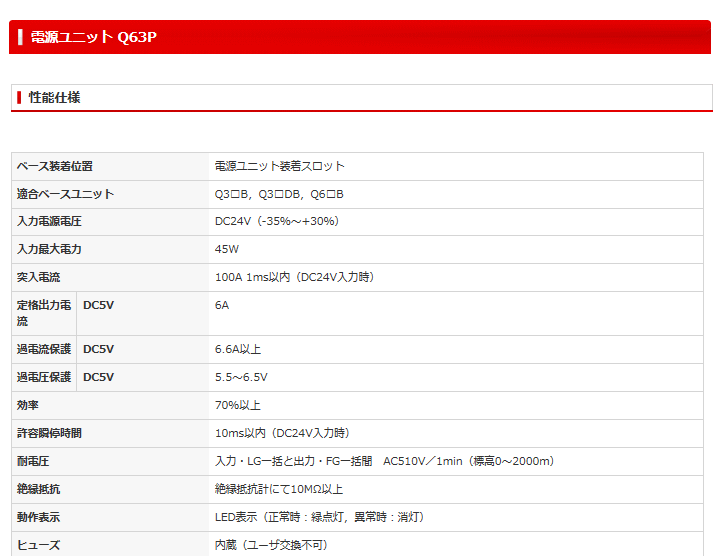Click the ヒューズ row label
The height and width of the screenshot is (556, 715).
(38, 545)
